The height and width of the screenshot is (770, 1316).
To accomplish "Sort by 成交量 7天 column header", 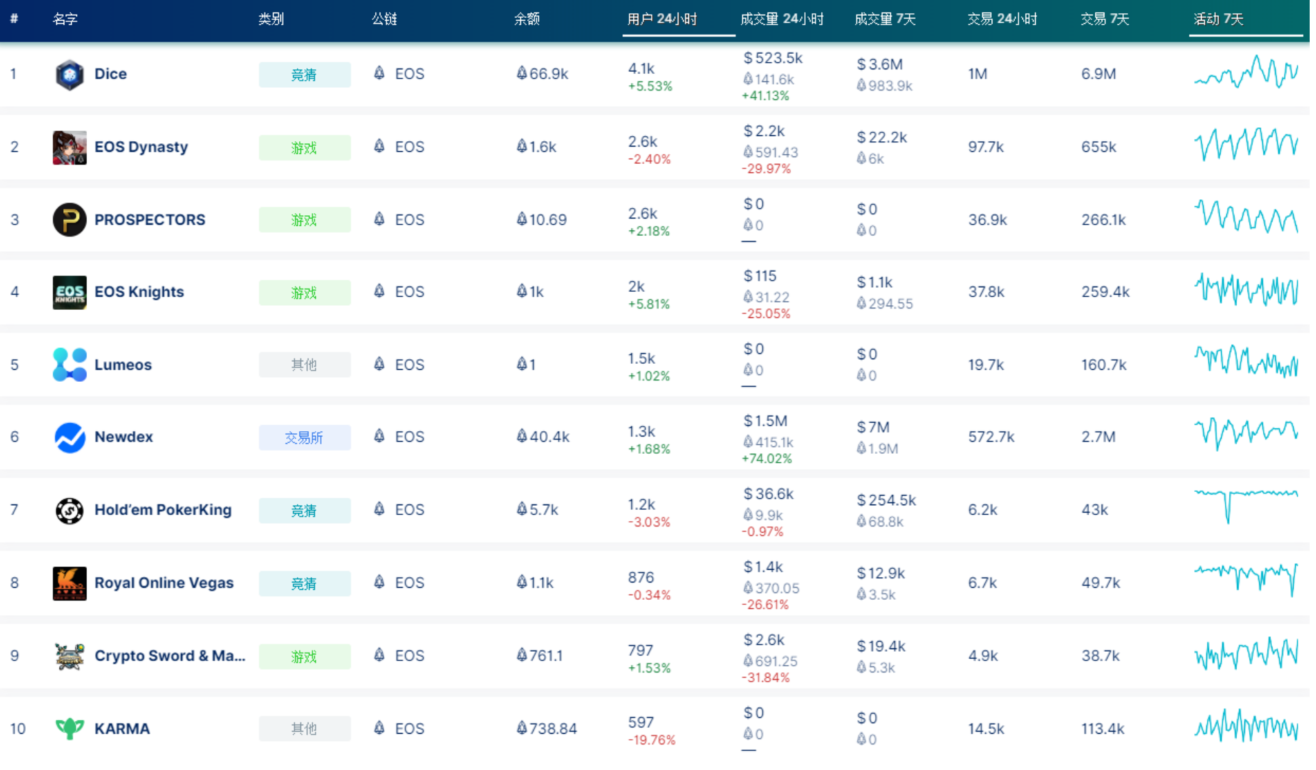I will click(x=883, y=19).
